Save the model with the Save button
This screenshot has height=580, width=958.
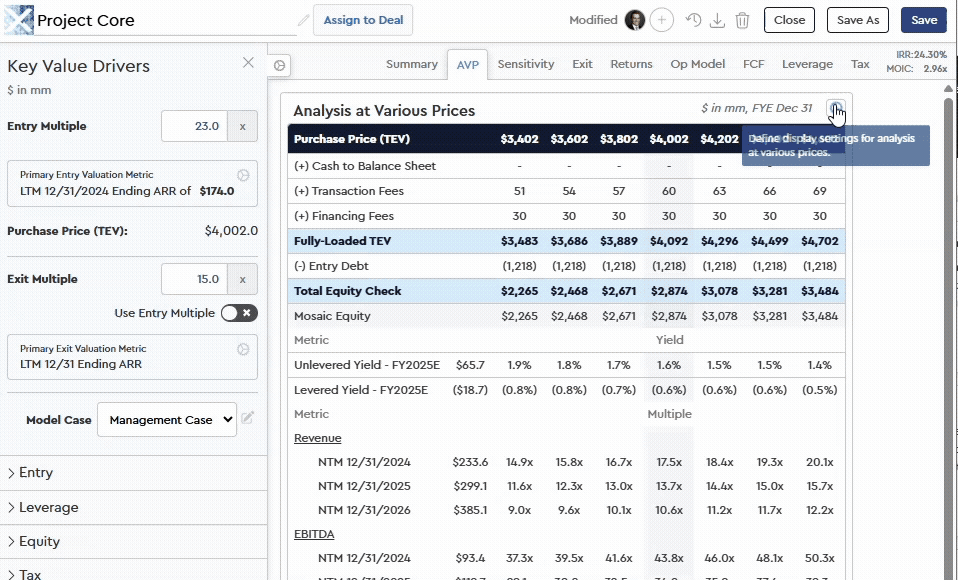tap(922, 19)
